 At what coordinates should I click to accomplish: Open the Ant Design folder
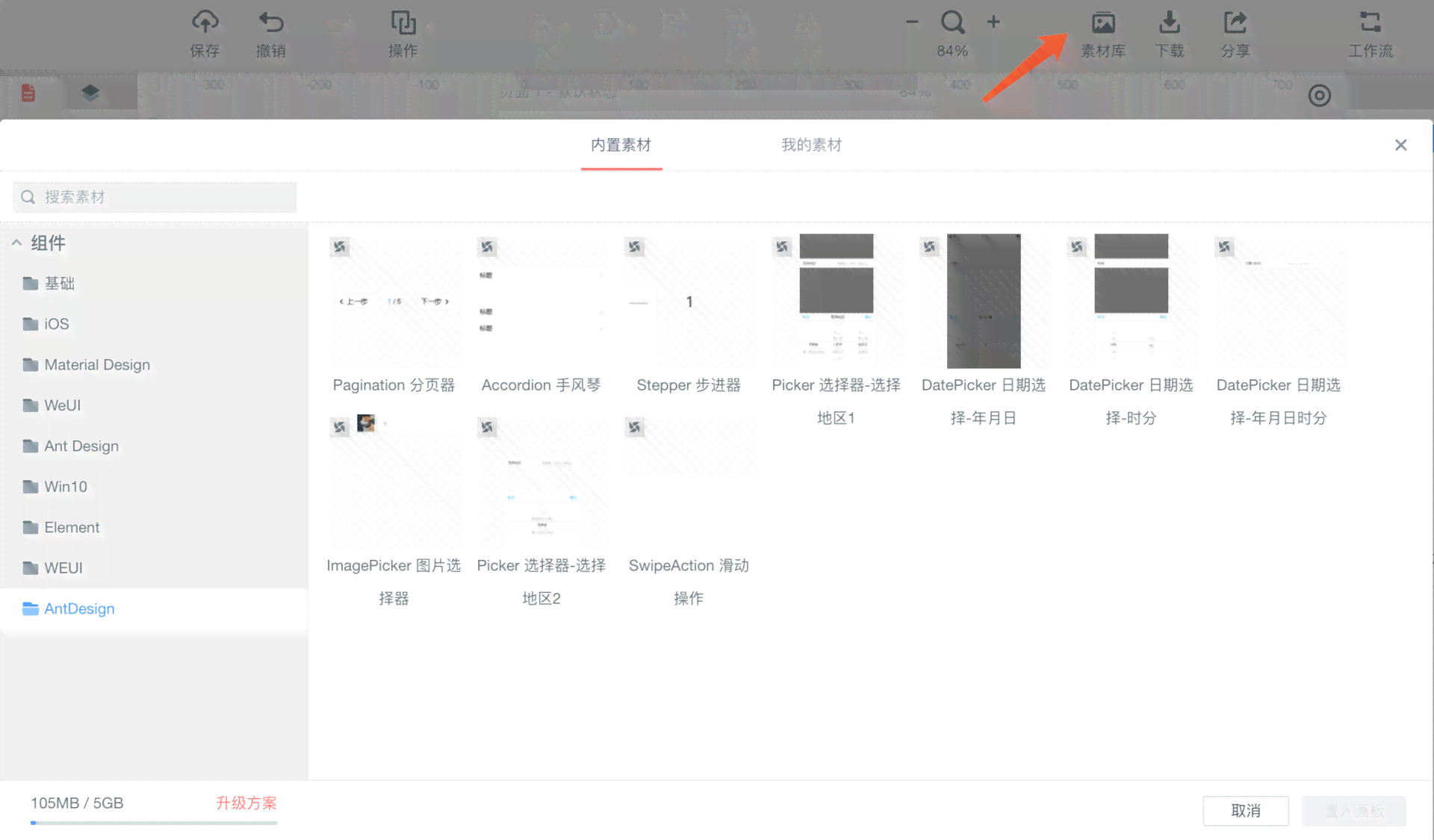(x=154, y=447)
